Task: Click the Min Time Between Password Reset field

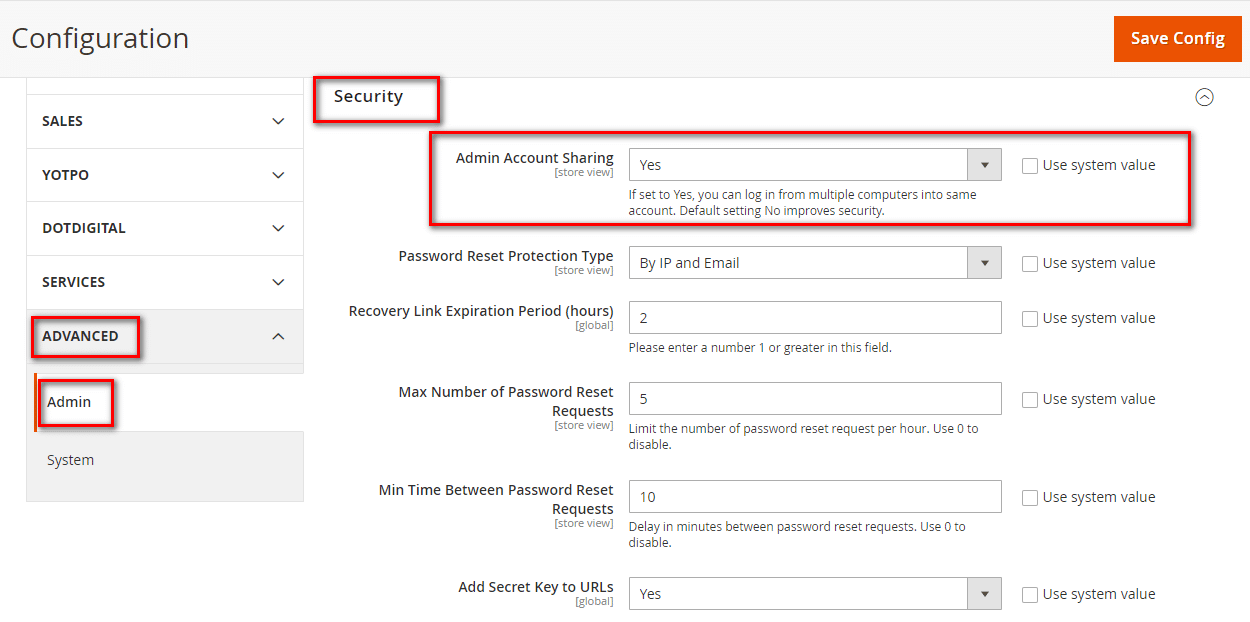Action: pos(814,496)
